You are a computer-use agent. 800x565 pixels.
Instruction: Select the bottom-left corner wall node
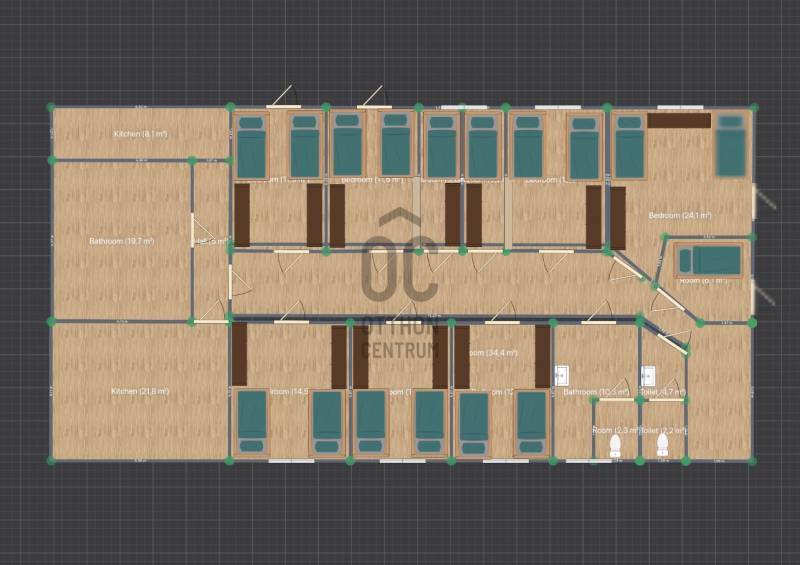[x=51, y=461]
